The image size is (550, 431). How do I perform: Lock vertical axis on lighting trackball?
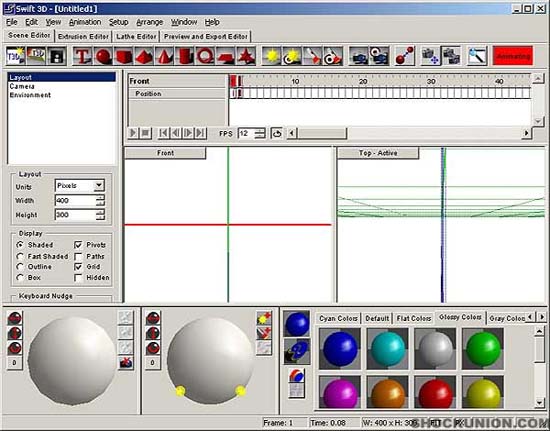tap(153, 333)
